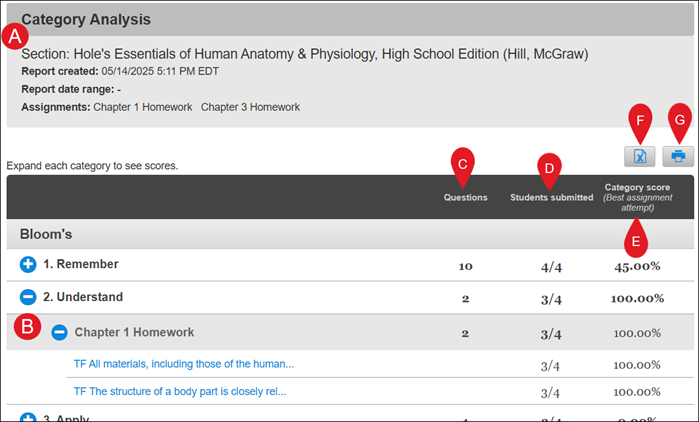Open the 'TF The structure of a body part' link
The height and width of the screenshot is (422, 700).
[180, 392]
